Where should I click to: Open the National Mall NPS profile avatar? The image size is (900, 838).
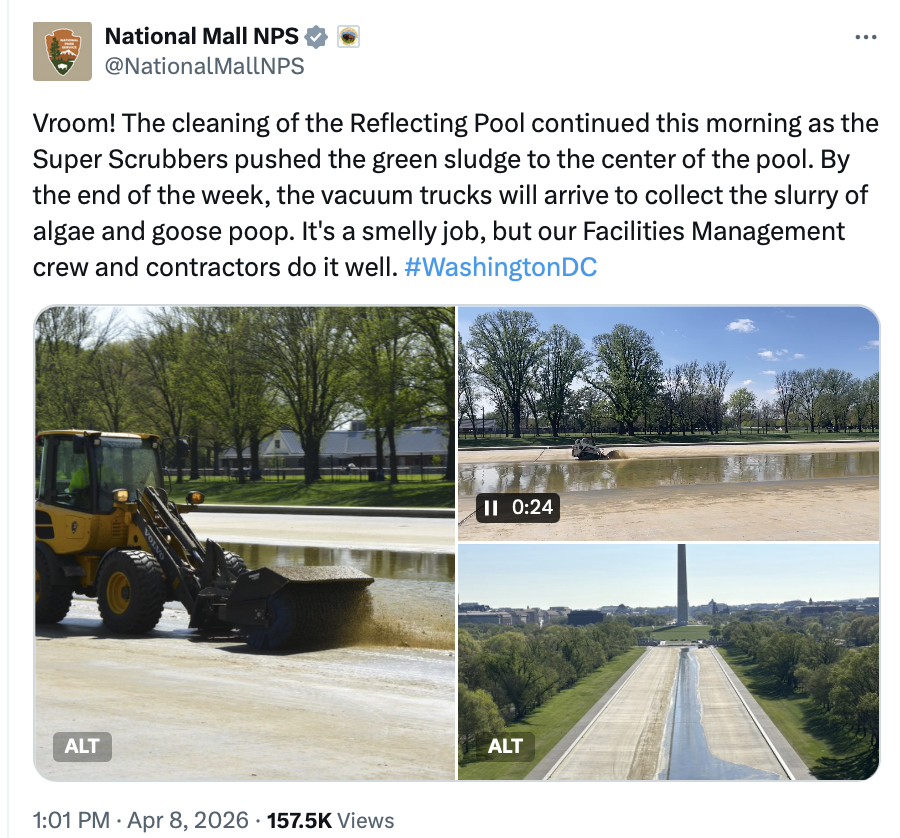pyautogui.click(x=62, y=51)
